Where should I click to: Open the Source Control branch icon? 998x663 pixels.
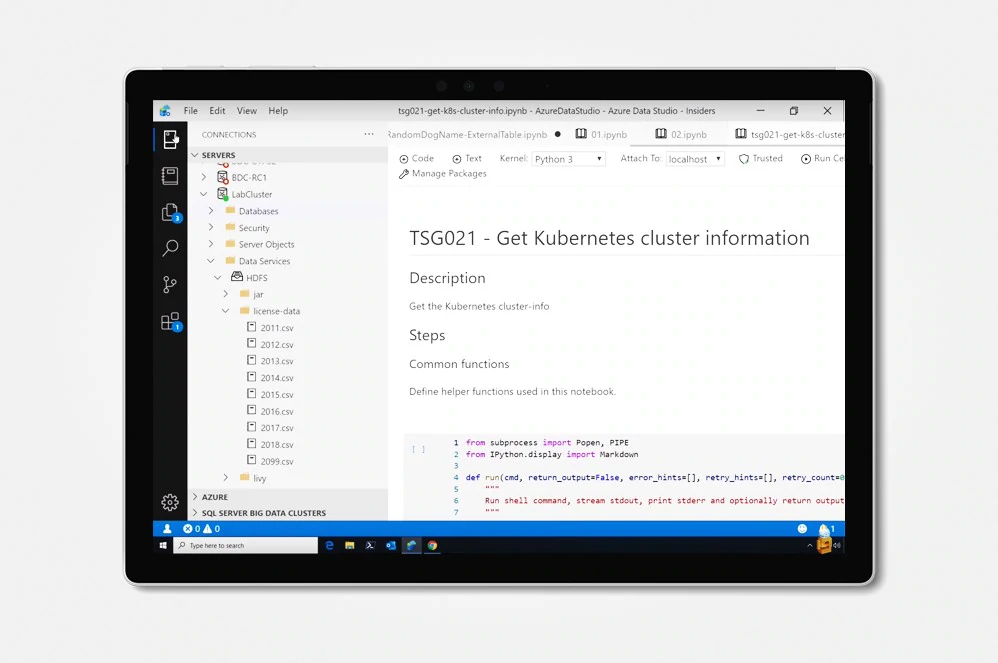click(x=169, y=284)
